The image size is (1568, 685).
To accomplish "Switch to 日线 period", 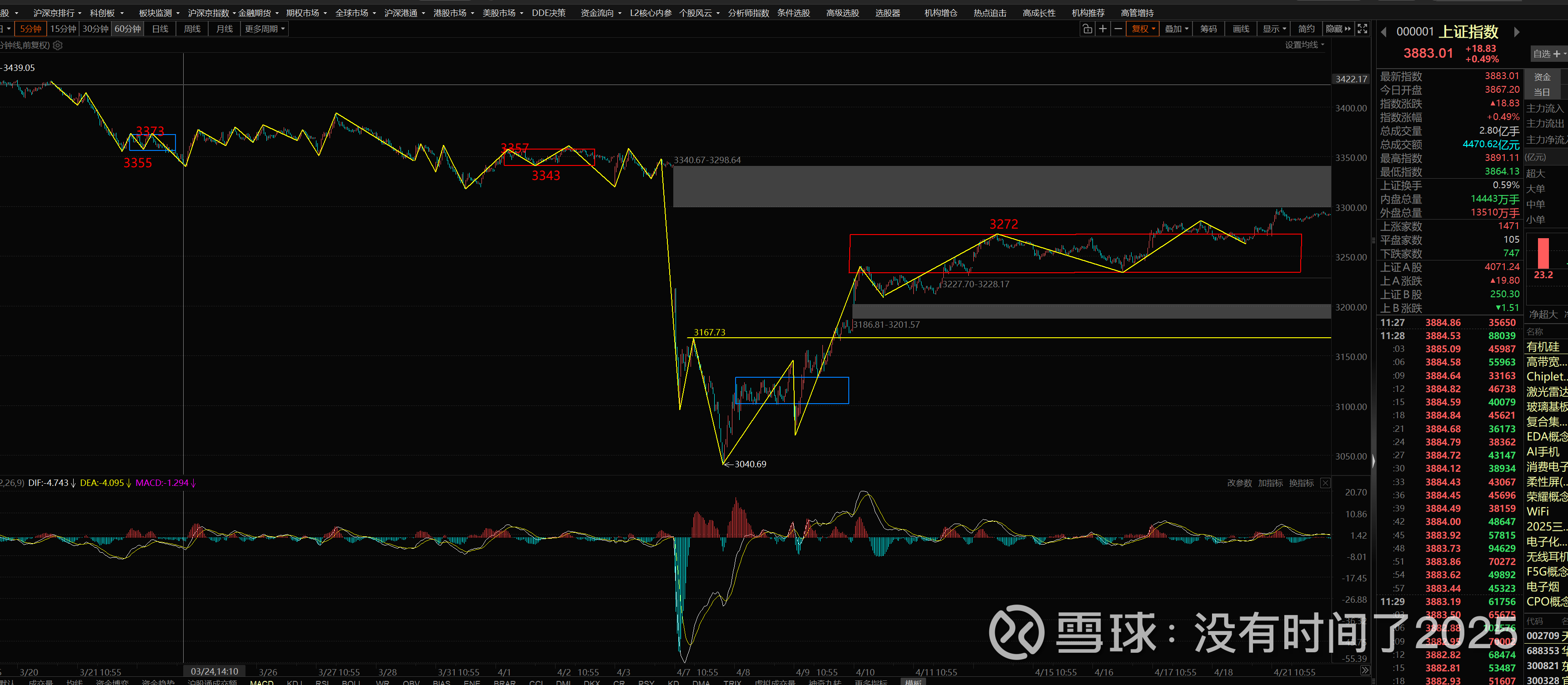I will pos(160,29).
